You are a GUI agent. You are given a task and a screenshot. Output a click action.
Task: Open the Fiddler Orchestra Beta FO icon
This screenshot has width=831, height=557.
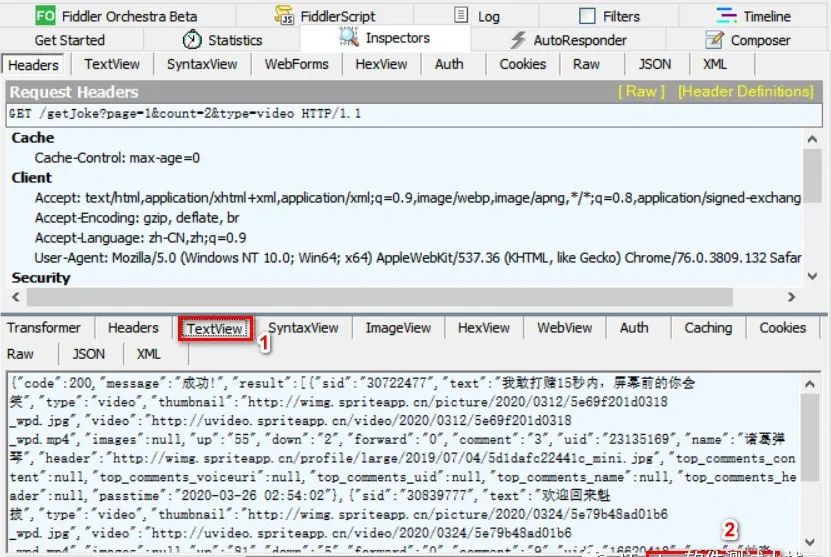pyautogui.click(x=45, y=16)
